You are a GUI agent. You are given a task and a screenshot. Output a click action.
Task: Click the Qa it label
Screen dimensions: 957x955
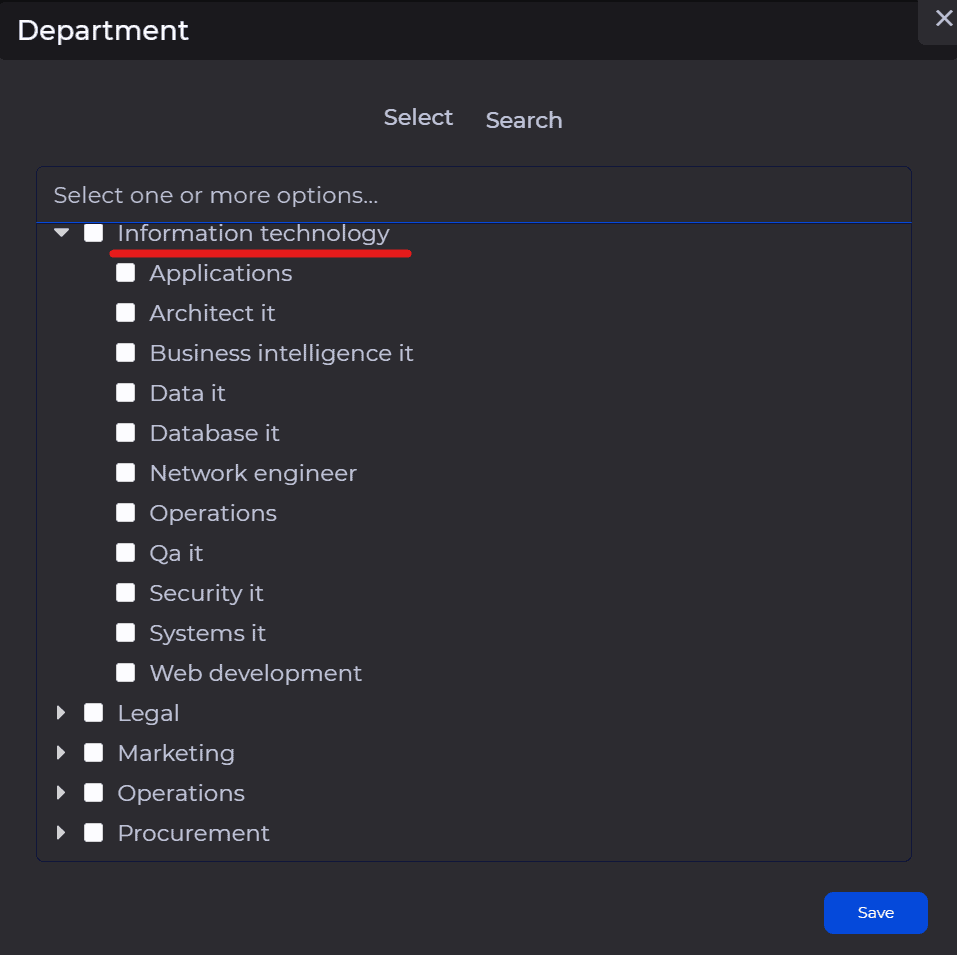tap(176, 553)
